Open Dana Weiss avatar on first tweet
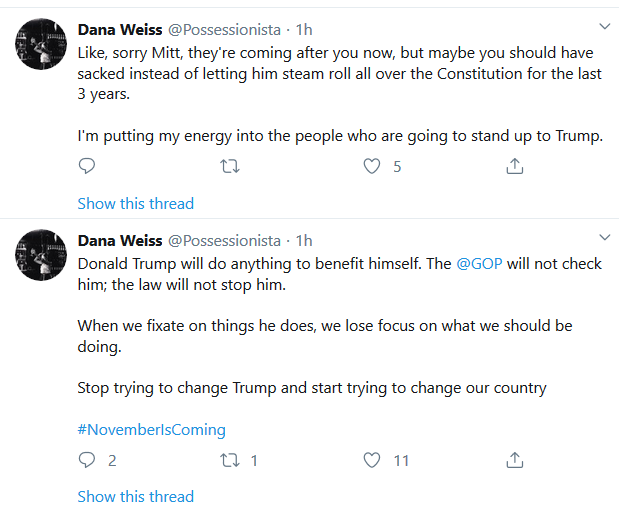 41,44
